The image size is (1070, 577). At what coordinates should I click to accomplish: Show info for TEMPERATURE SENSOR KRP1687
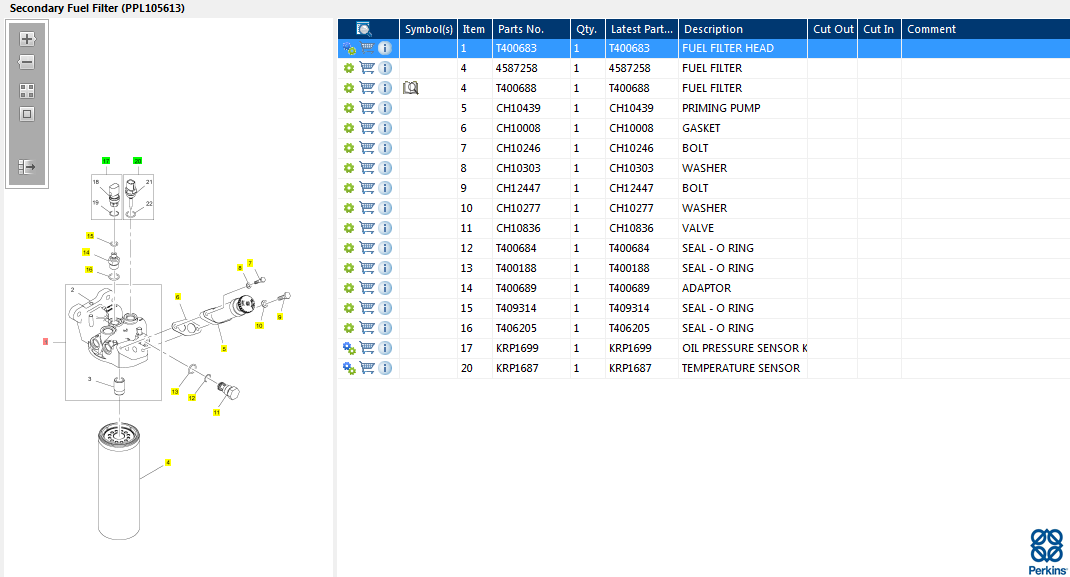385,368
